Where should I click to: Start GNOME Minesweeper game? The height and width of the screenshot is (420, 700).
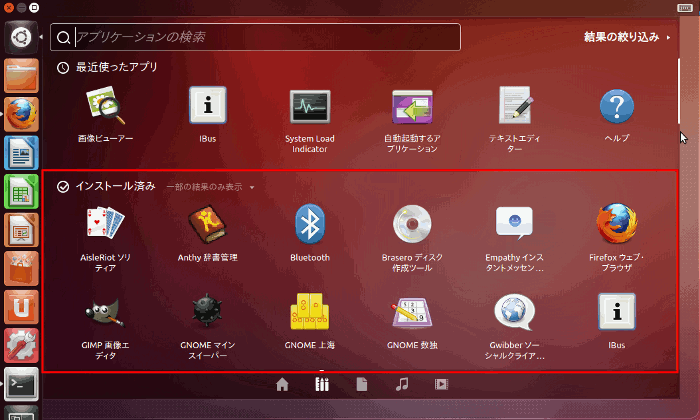pyautogui.click(x=207, y=312)
